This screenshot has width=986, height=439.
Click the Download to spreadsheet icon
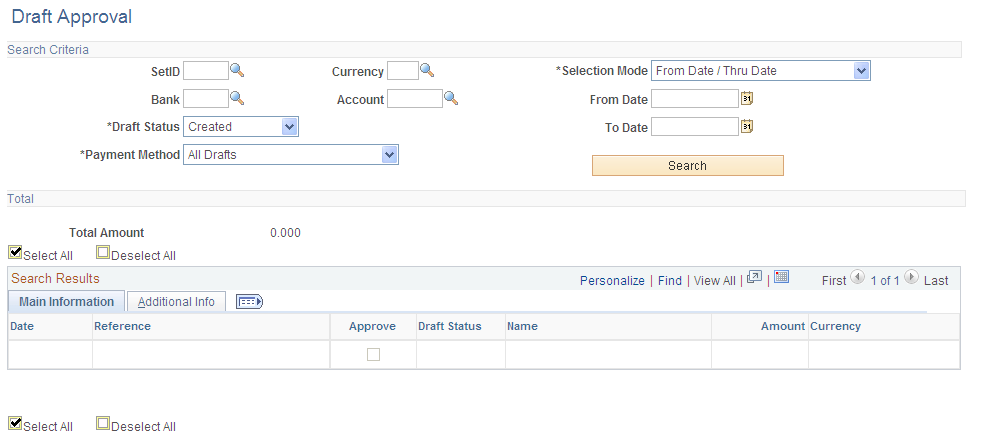point(782,277)
